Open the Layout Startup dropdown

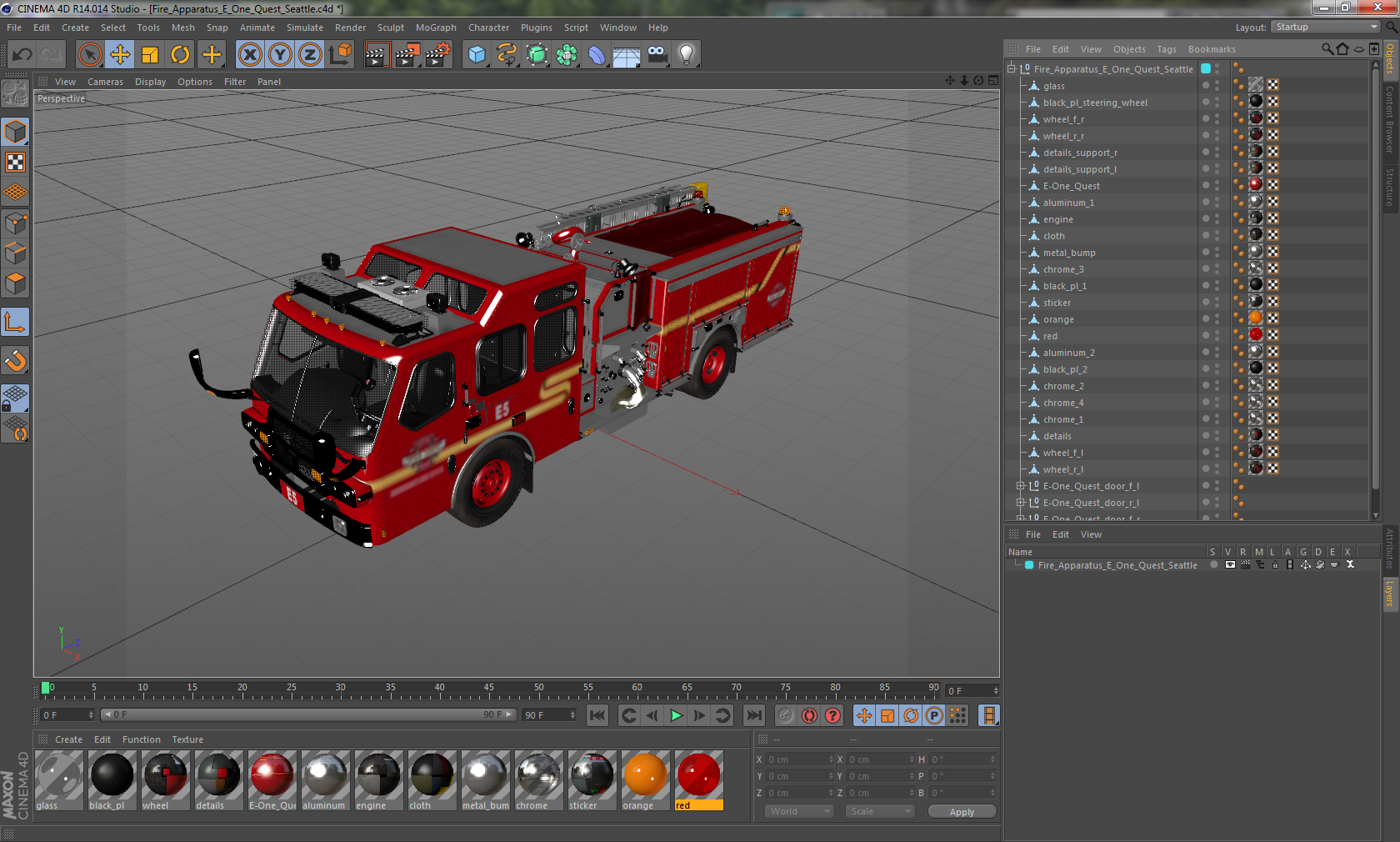1325,27
